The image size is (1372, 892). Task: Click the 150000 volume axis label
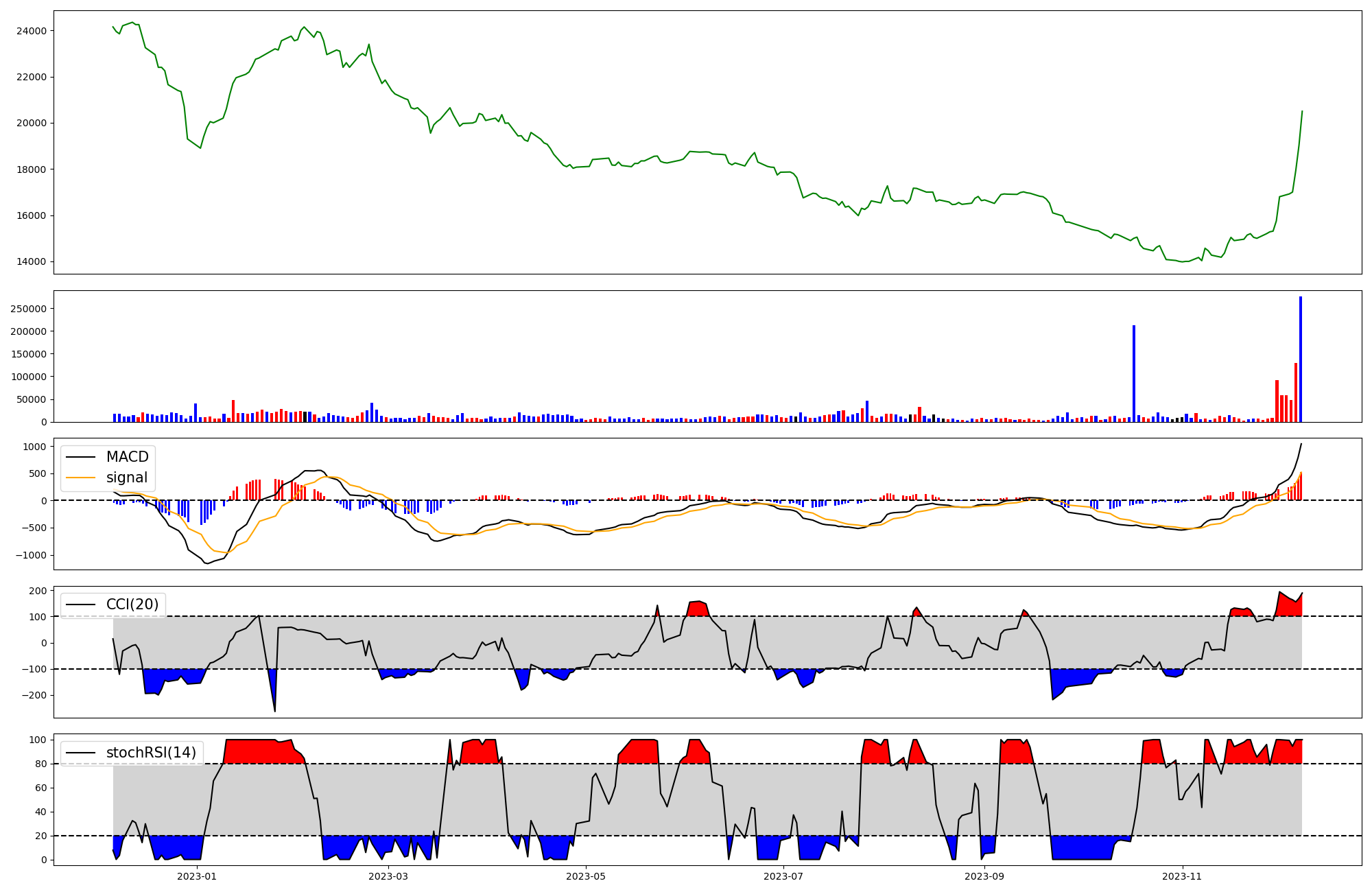click(29, 354)
